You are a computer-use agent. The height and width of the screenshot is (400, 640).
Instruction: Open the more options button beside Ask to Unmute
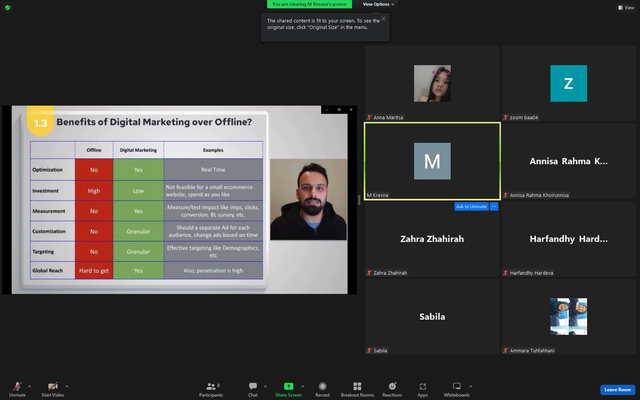click(494, 207)
